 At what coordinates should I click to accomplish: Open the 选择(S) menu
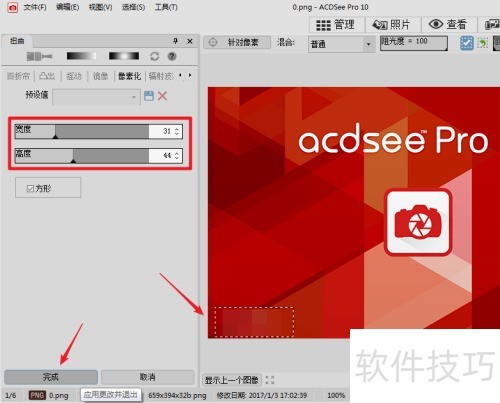pyautogui.click(x=133, y=7)
